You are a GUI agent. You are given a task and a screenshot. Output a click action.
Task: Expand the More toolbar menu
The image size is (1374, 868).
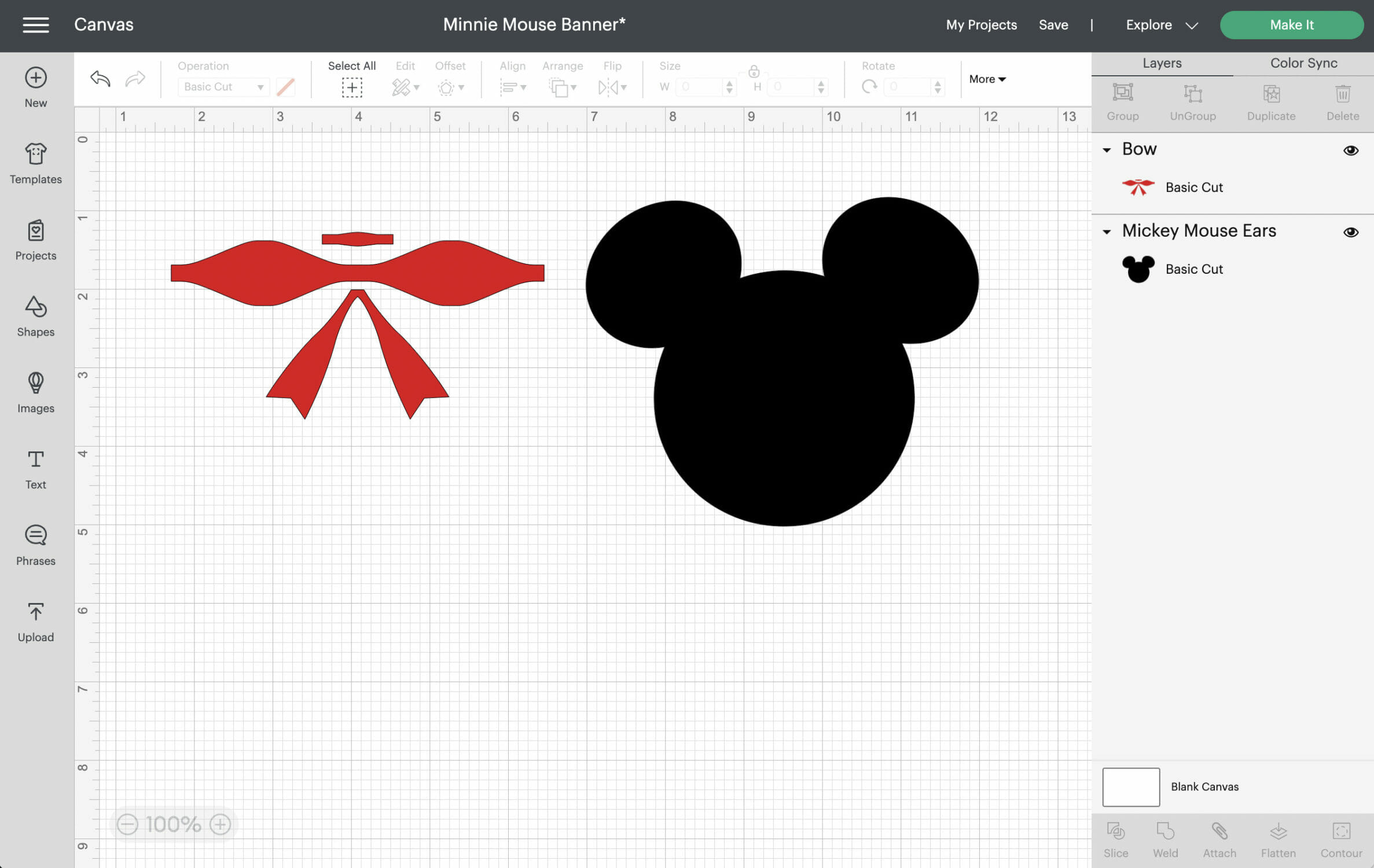coord(987,79)
